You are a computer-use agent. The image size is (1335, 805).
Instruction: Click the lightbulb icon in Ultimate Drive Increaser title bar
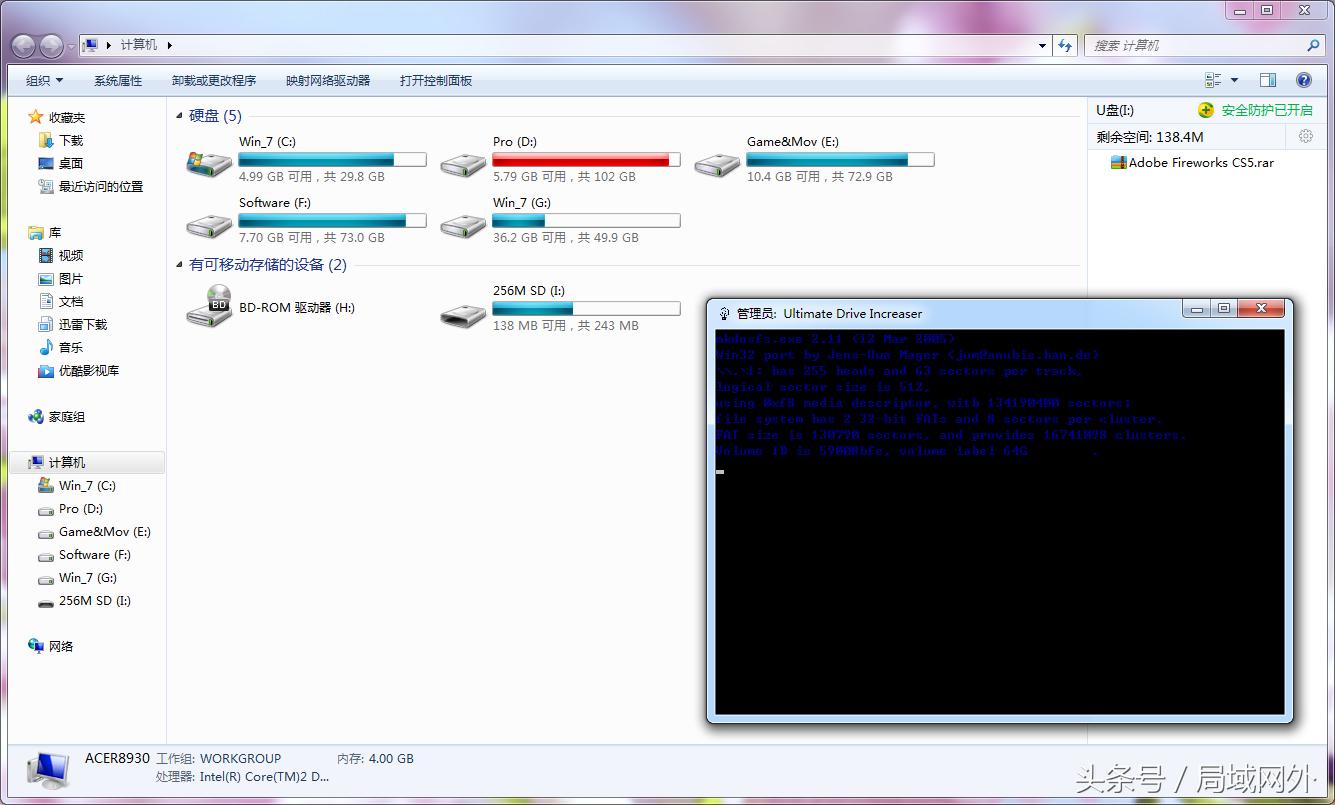click(724, 313)
